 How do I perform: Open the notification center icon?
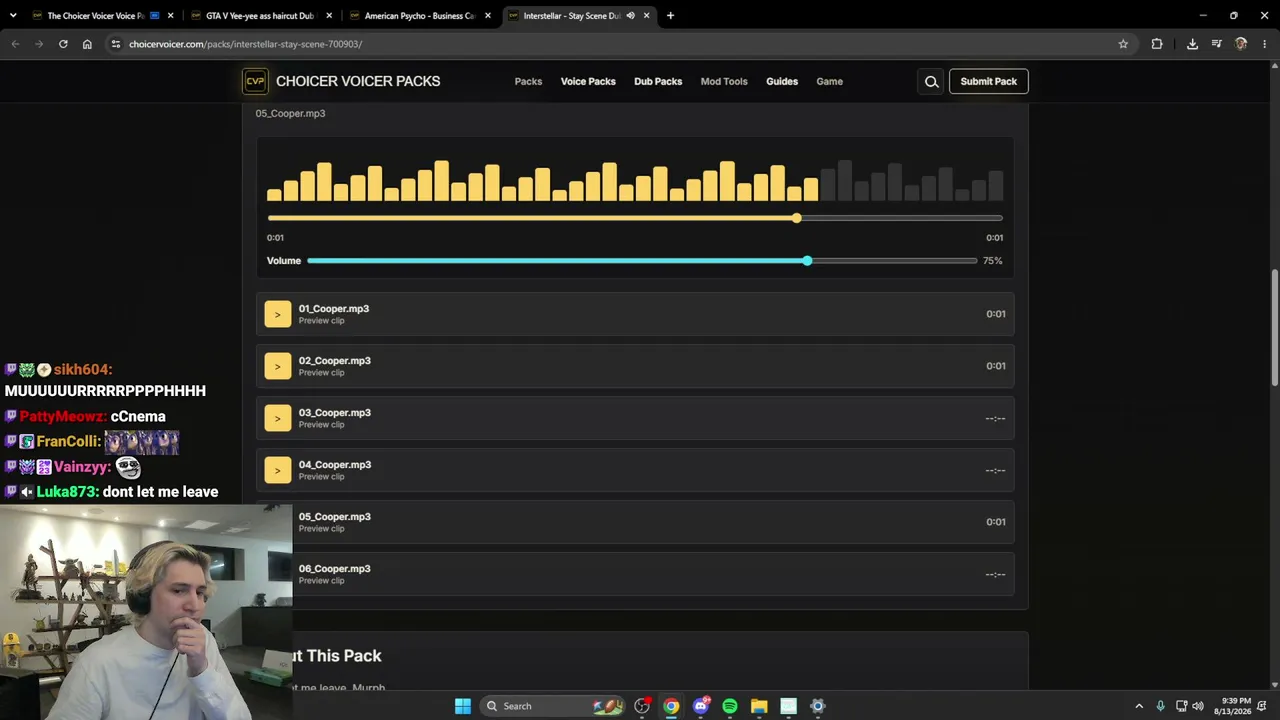click(x=1262, y=706)
